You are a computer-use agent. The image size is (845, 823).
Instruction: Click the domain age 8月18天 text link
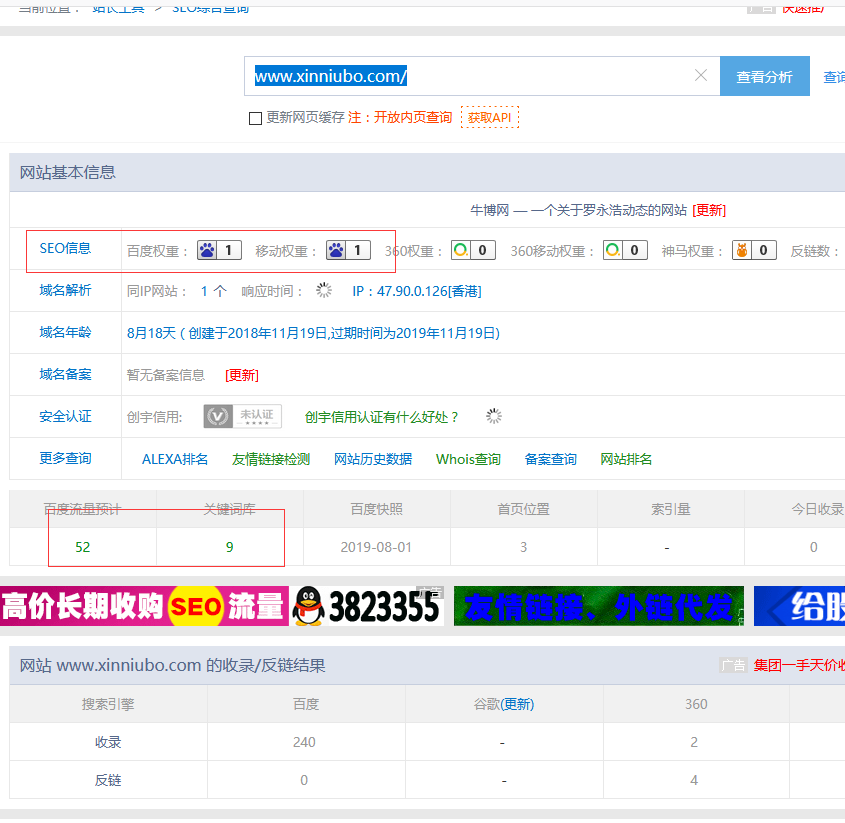tap(313, 334)
